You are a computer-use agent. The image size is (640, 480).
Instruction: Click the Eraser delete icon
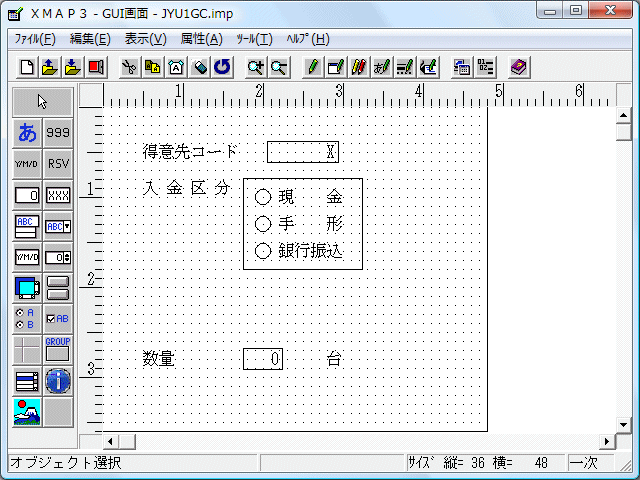[x=199, y=67]
